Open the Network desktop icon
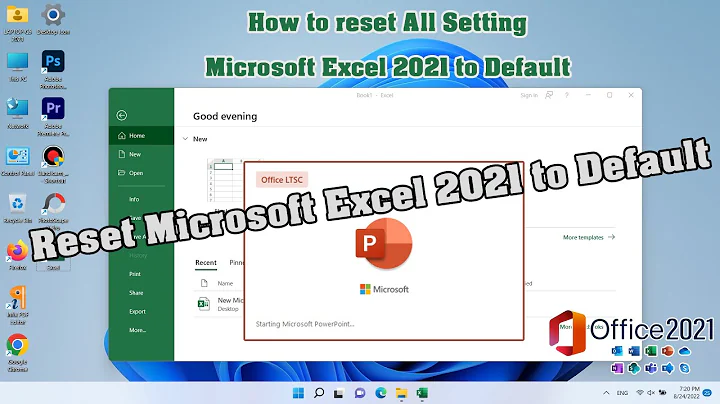Screen dimensions: 720x404 (17, 113)
